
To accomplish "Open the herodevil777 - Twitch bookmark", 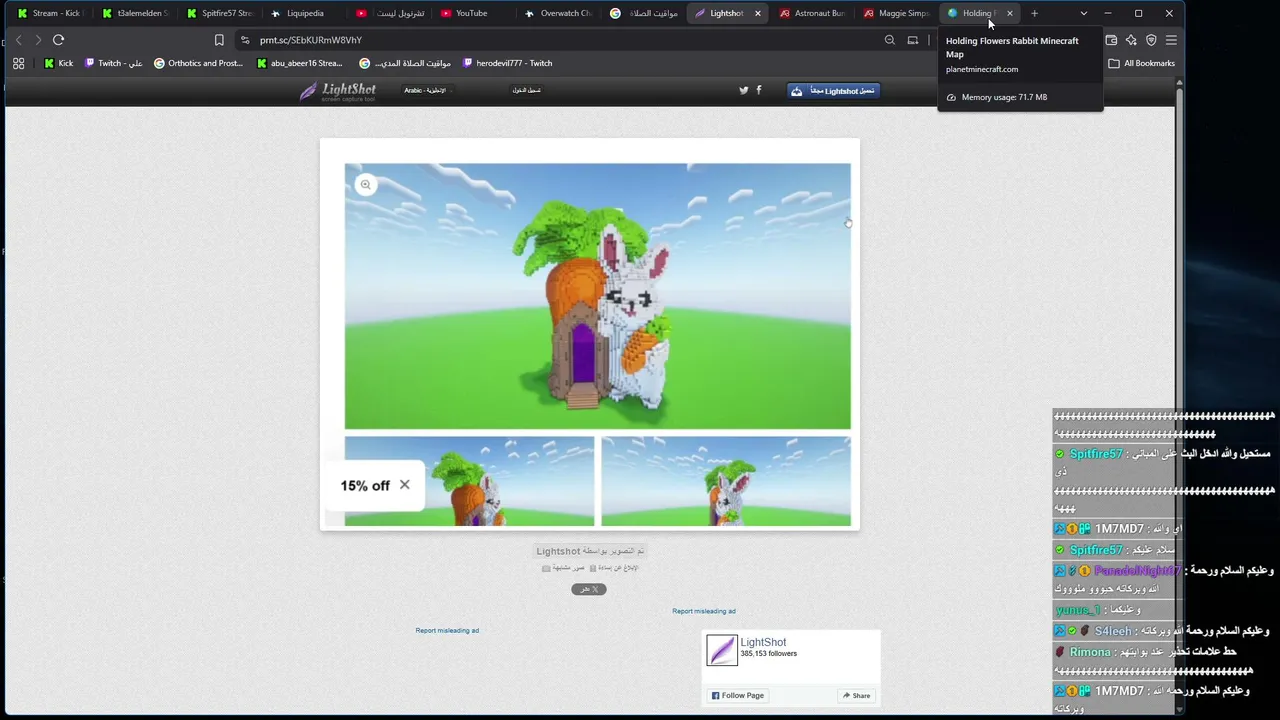I will point(507,63).
